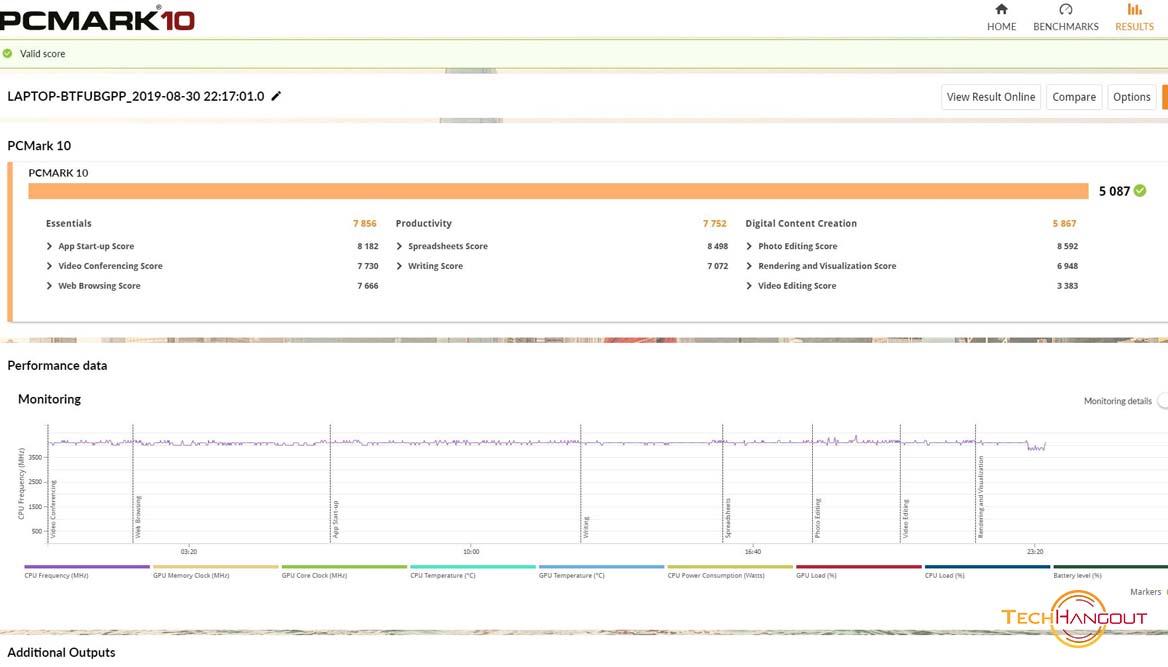Viewport: 1168px width, 667px height.
Task: Open the Benchmarks tab
Action: click(x=1065, y=18)
